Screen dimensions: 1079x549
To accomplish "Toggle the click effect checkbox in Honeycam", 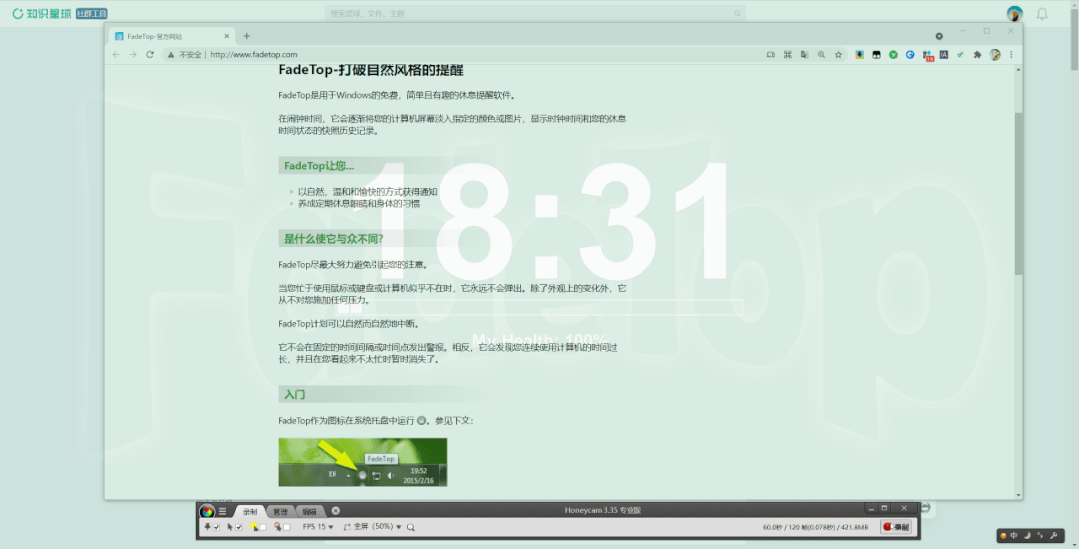I will coord(286,527).
